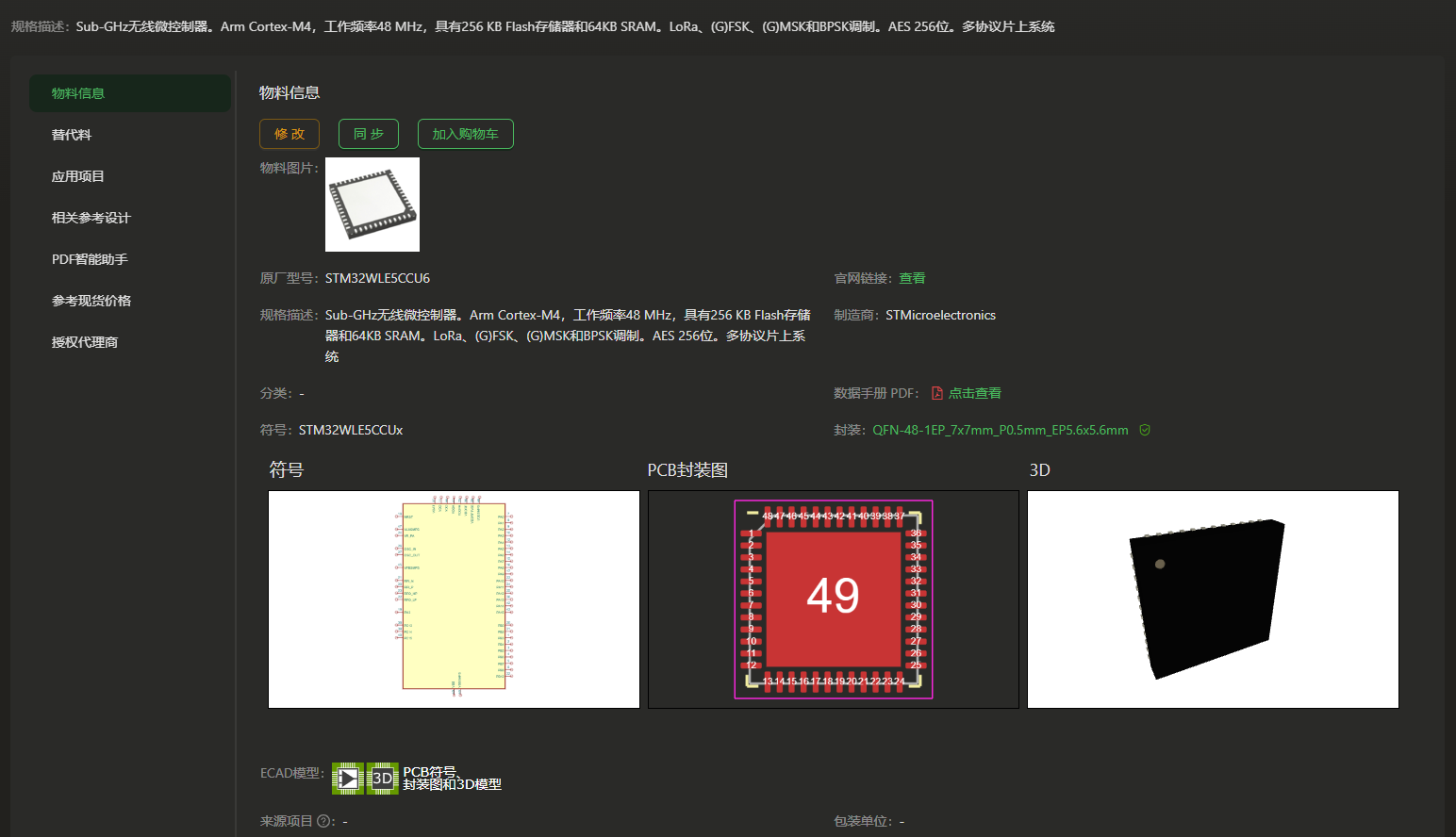Click the PCB symbol ECAD model icon
This screenshot has height=837, width=1456.
coord(347,779)
